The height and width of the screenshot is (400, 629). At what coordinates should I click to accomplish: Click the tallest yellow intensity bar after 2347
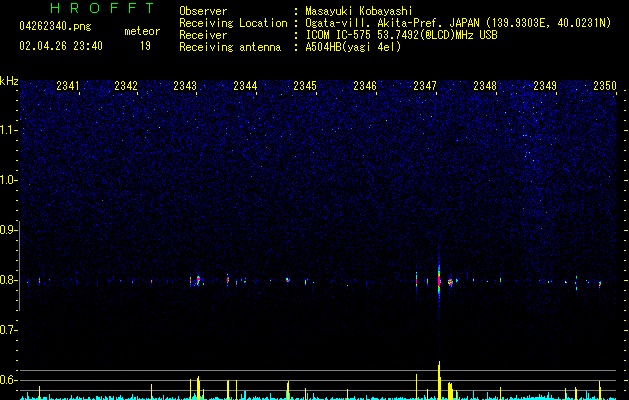point(439,380)
